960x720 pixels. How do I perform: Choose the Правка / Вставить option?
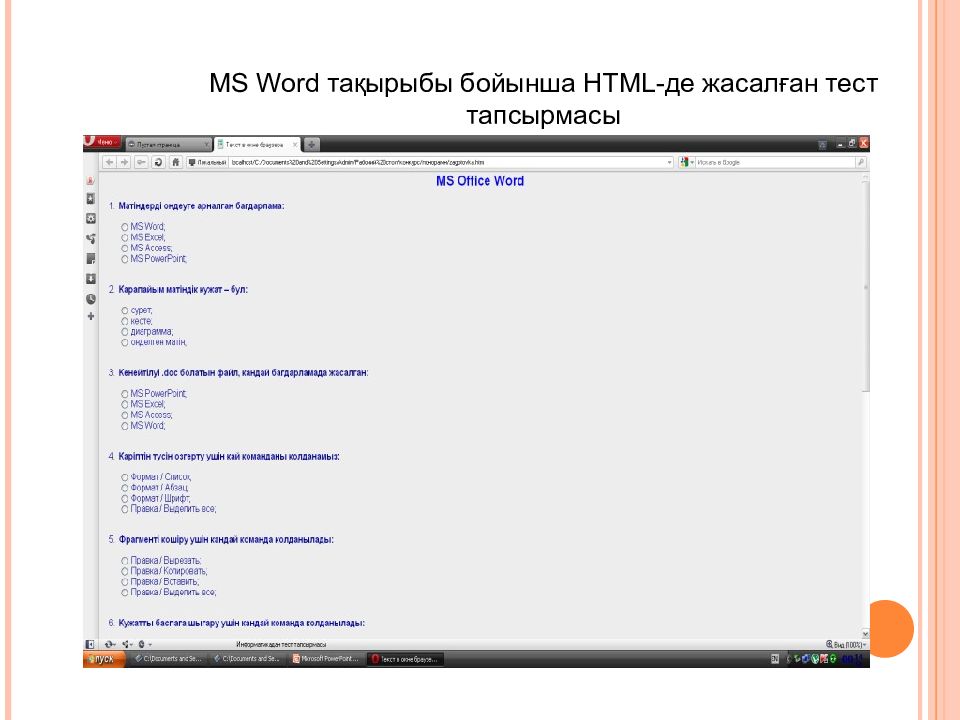coord(124,582)
